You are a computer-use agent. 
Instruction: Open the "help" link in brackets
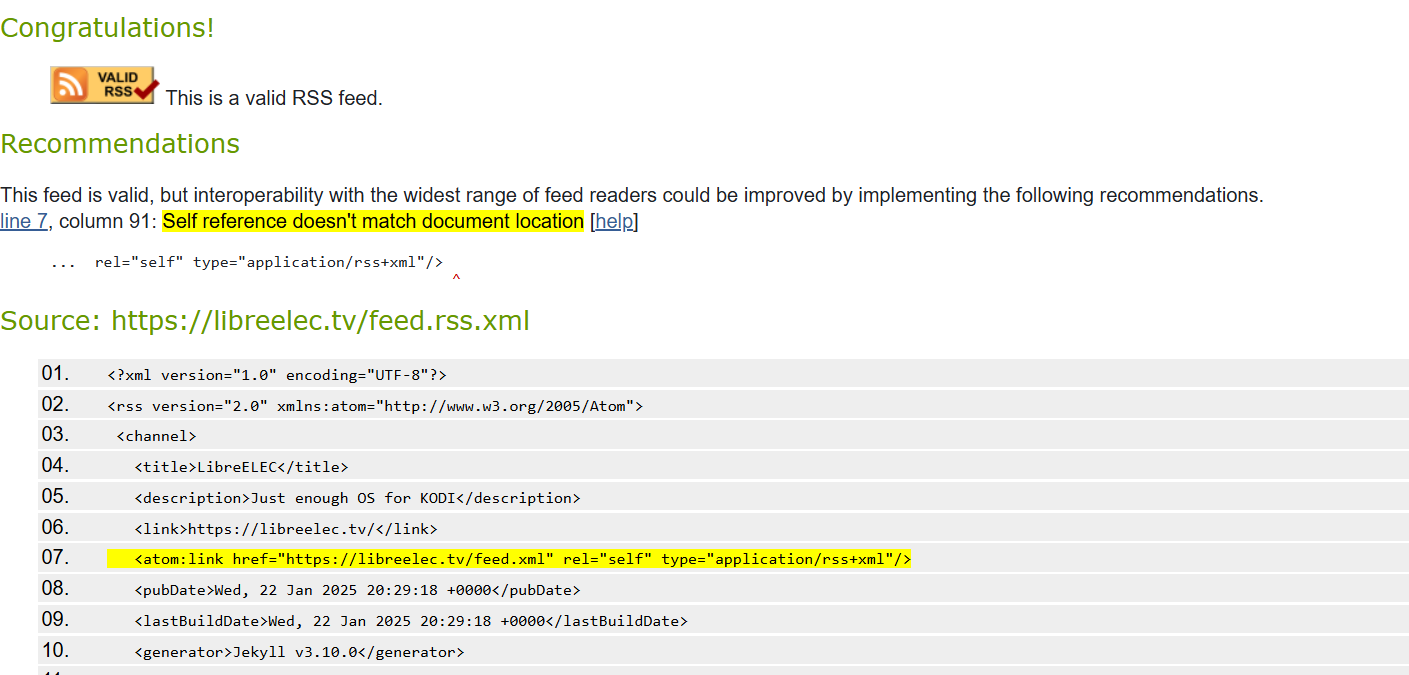tap(614, 221)
